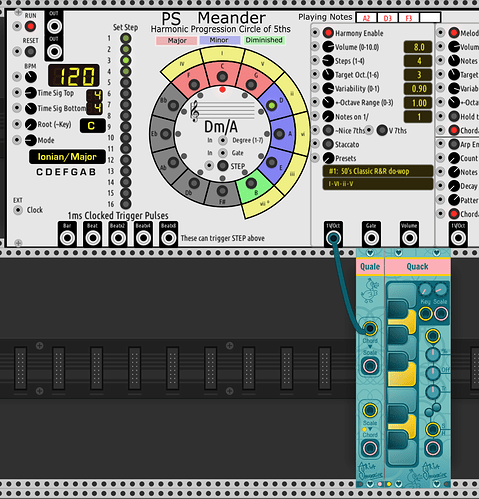Click the C chord button on circle
Viewport: 479px width, 499px height.
pos(222,77)
